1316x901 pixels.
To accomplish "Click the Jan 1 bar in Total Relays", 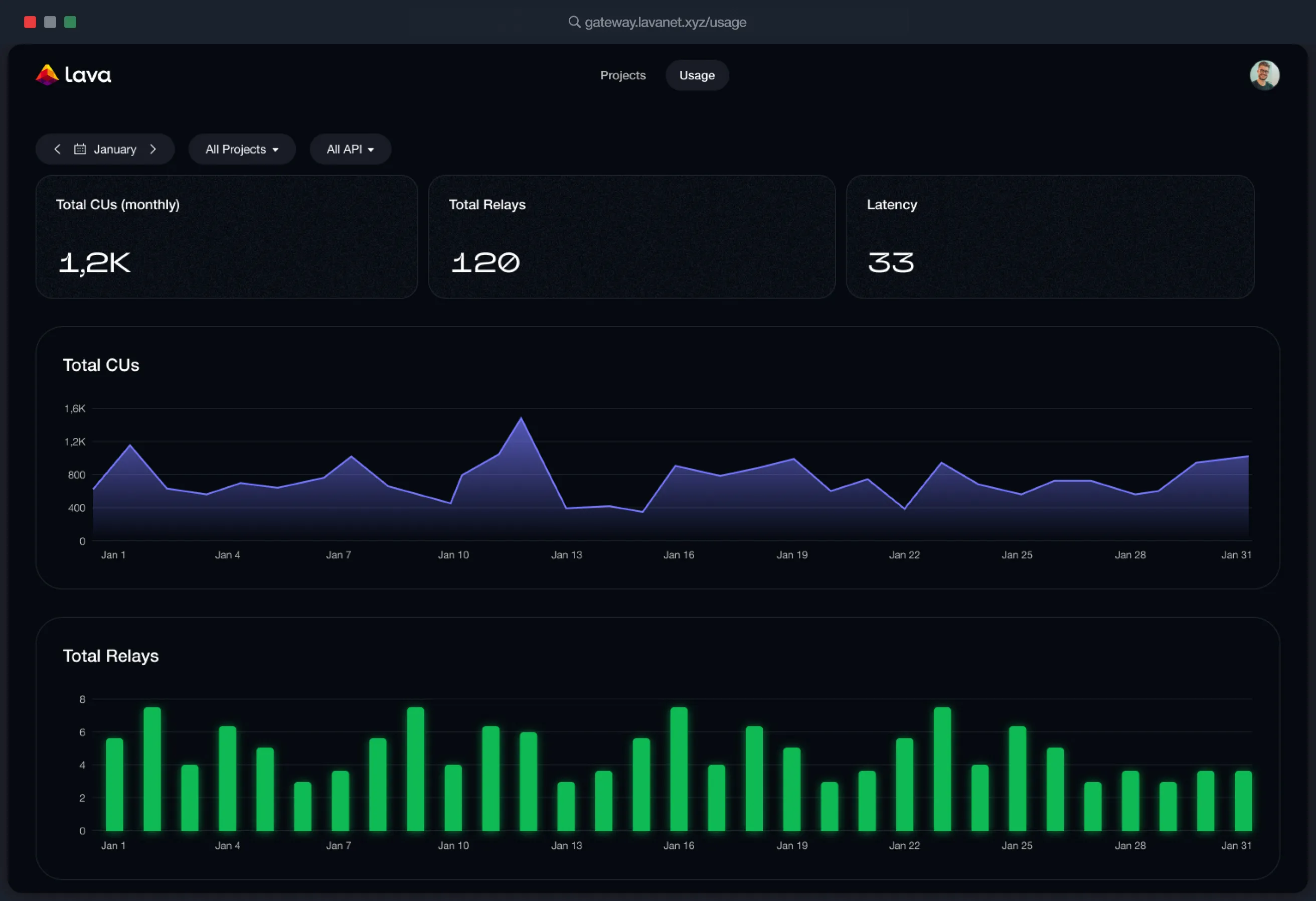I will (x=114, y=784).
